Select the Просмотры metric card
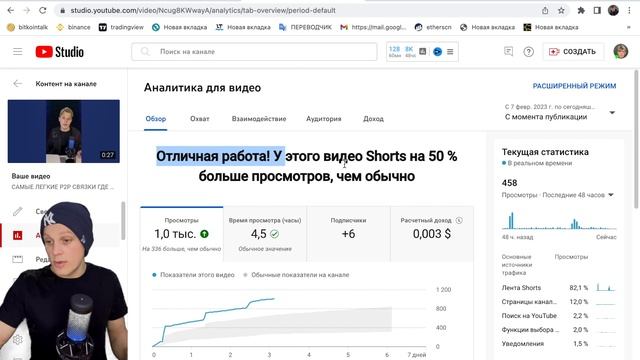This screenshot has width=640, height=360. [x=182, y=234]
